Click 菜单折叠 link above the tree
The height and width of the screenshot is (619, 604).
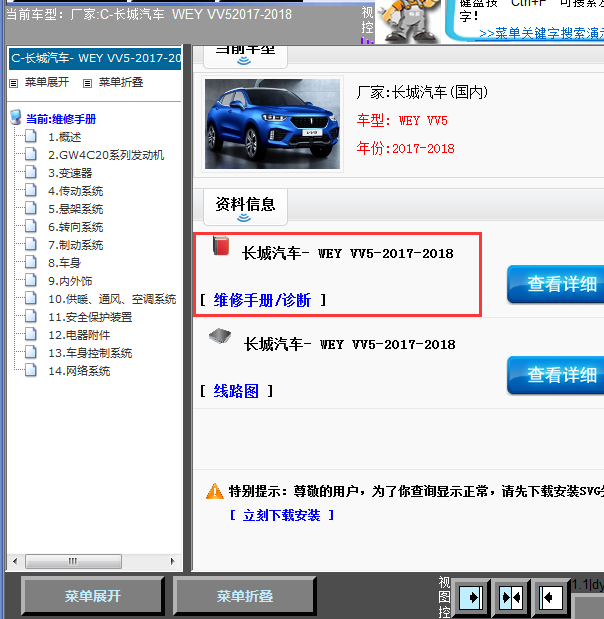pos(120,82)
